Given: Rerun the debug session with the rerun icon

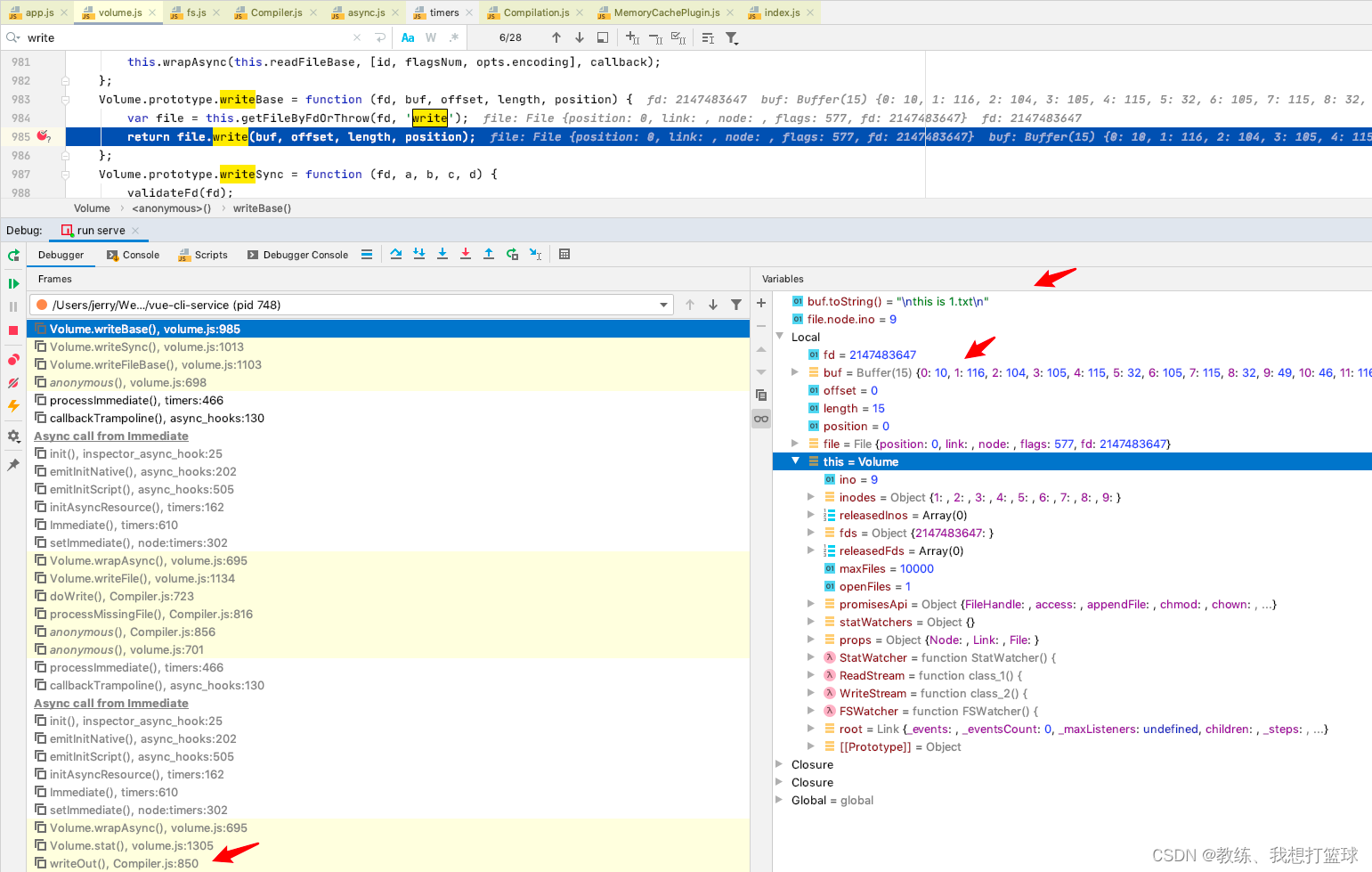Looking at the screenshot, I should (13, 256).
